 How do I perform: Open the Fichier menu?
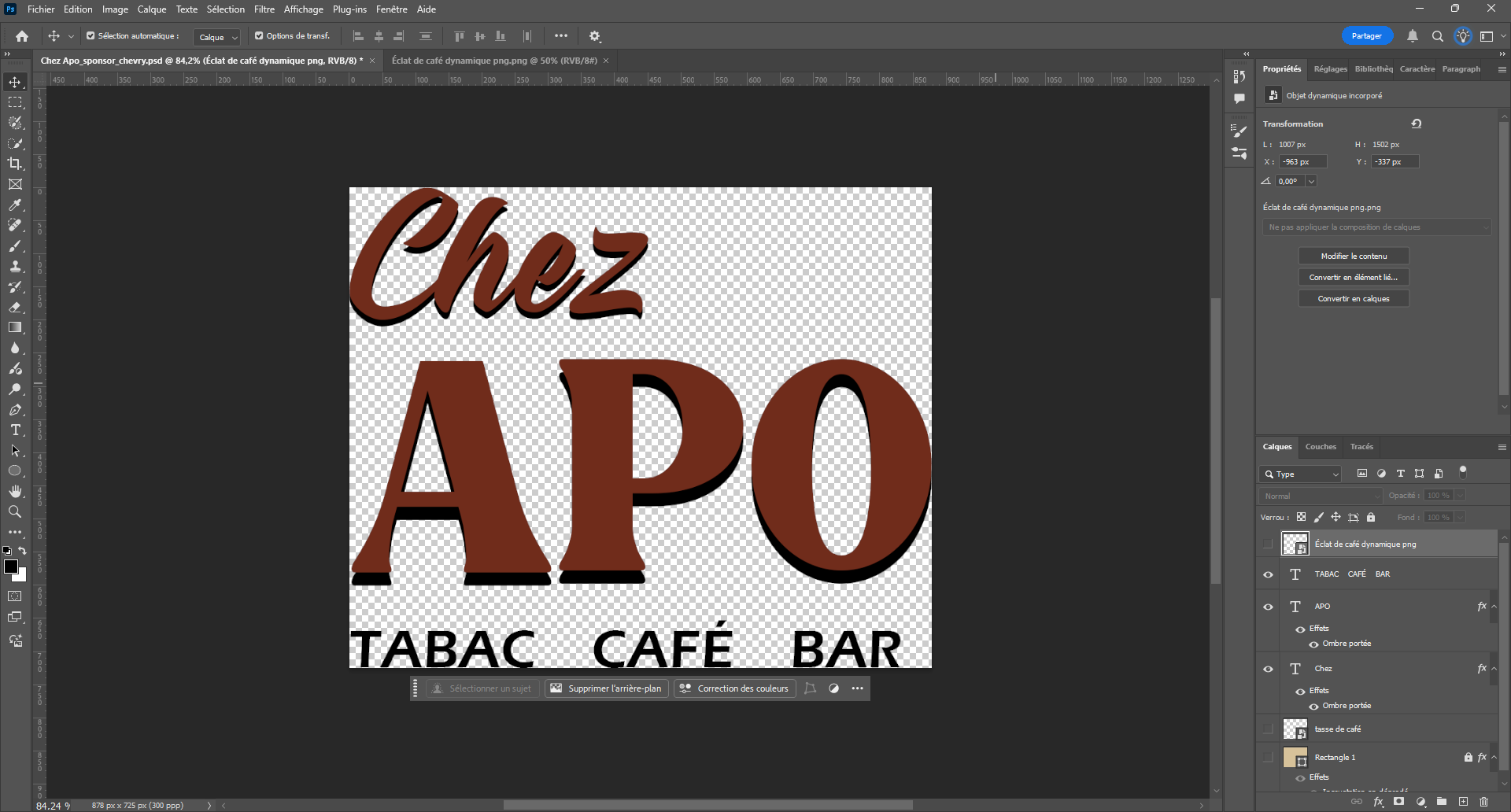[x=41, y=9]
